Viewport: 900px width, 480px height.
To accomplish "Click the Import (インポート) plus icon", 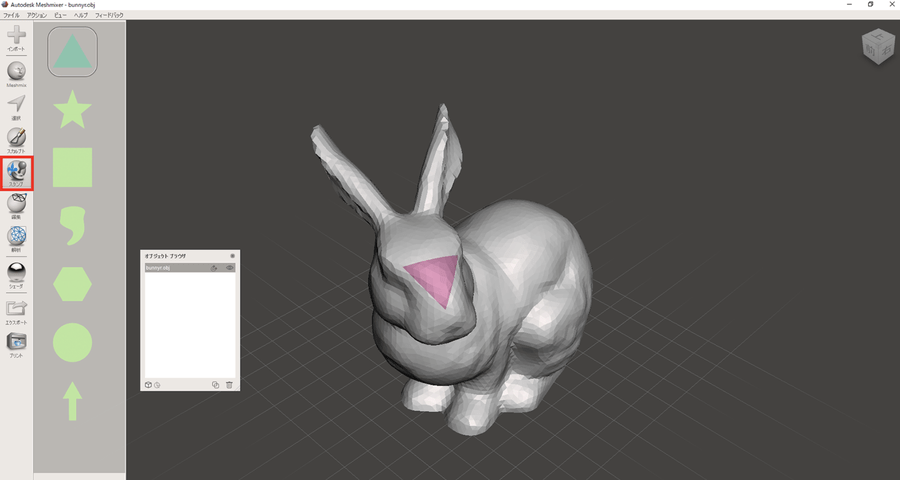I will 16,36.
